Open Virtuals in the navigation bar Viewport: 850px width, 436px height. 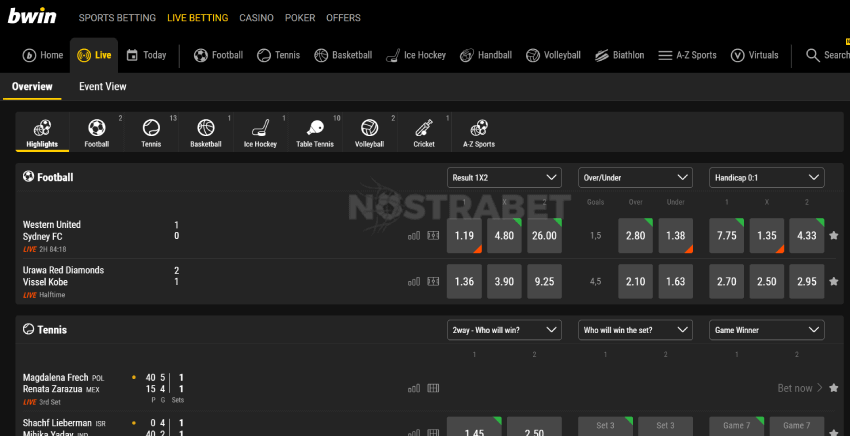click(755, 55)
